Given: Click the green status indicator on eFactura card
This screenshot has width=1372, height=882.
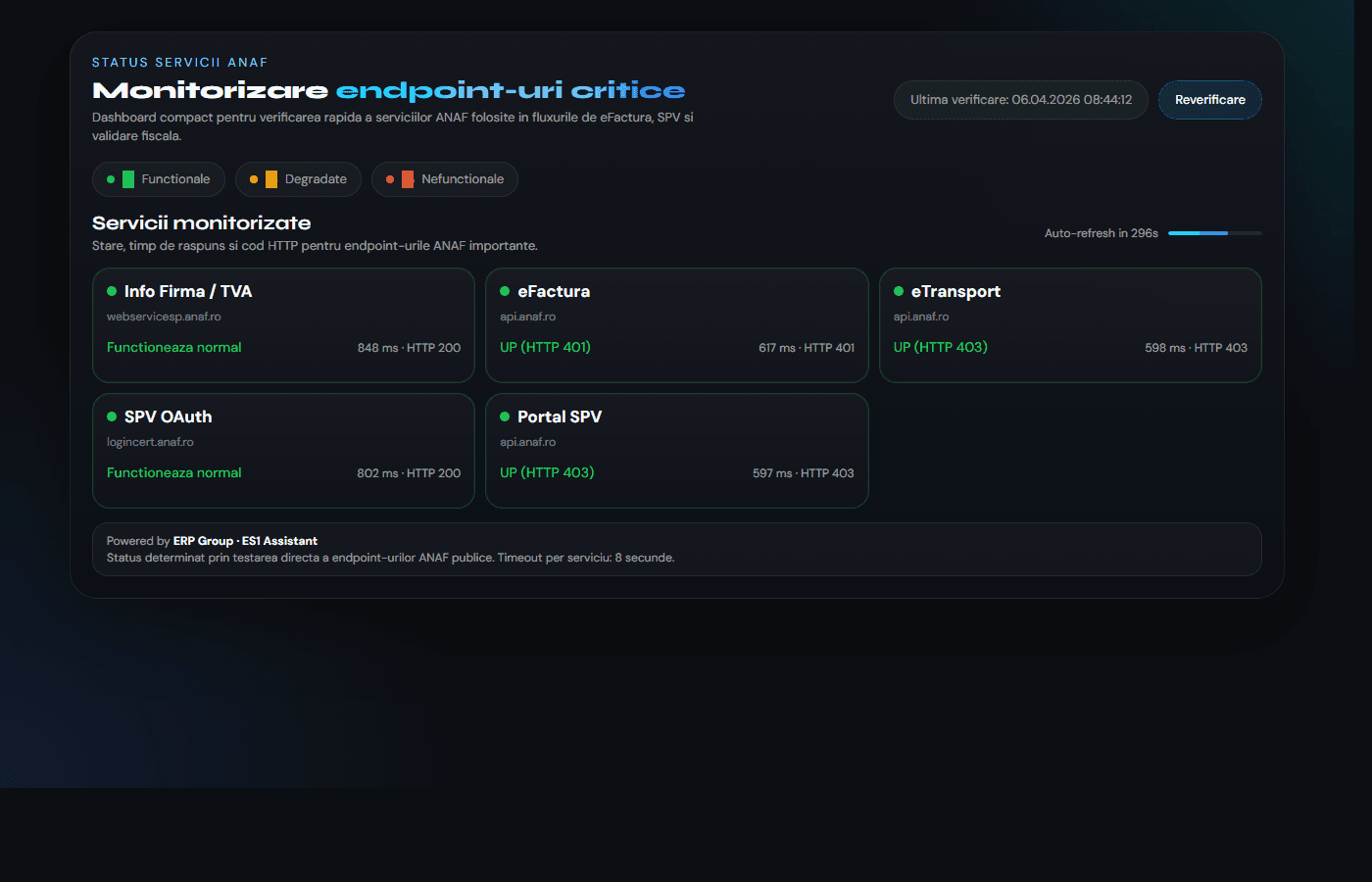Looking at the screenshot, I should [x=504, y=291].
